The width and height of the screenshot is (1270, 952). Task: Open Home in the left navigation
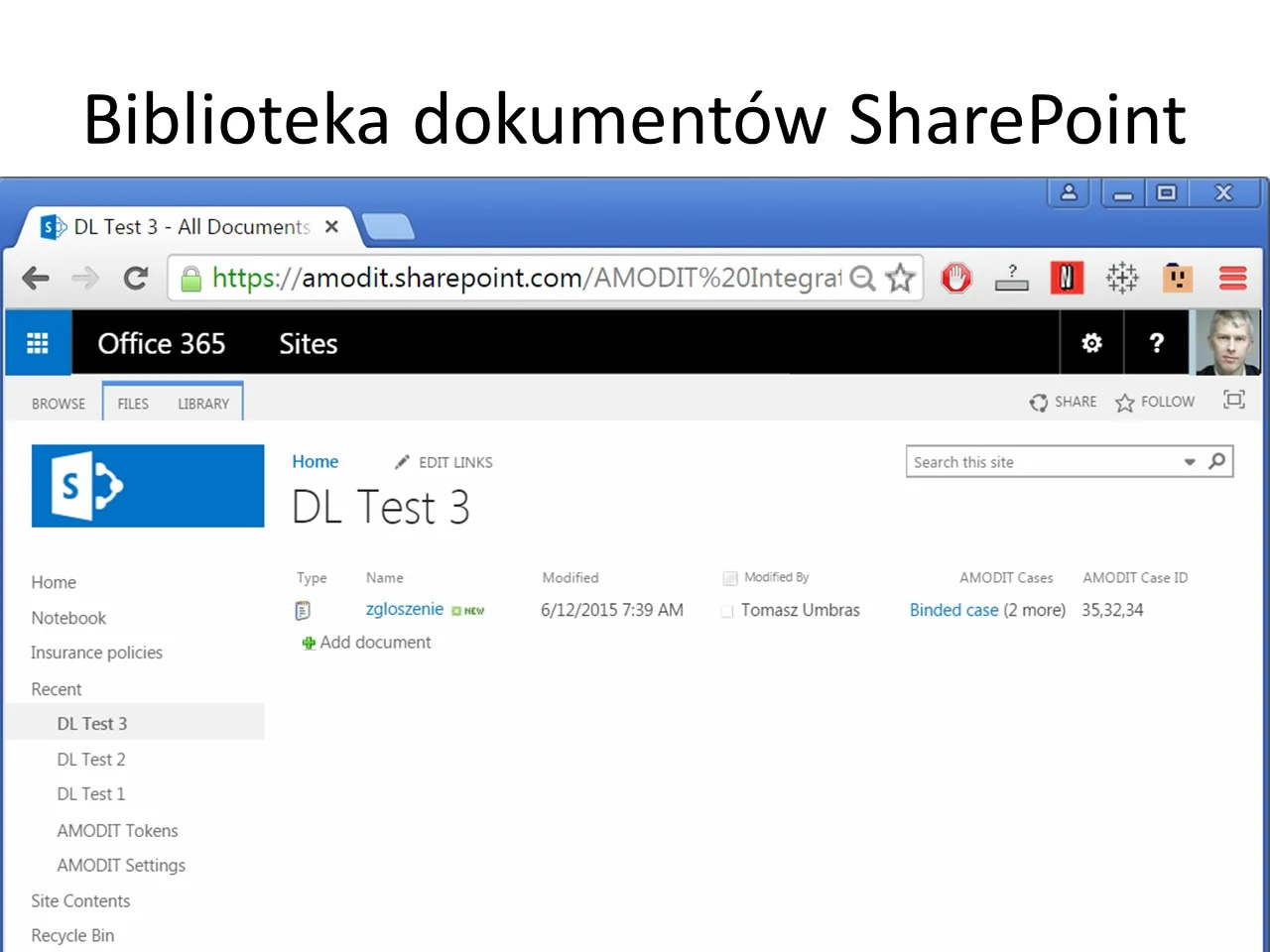(x=54, y=582)
